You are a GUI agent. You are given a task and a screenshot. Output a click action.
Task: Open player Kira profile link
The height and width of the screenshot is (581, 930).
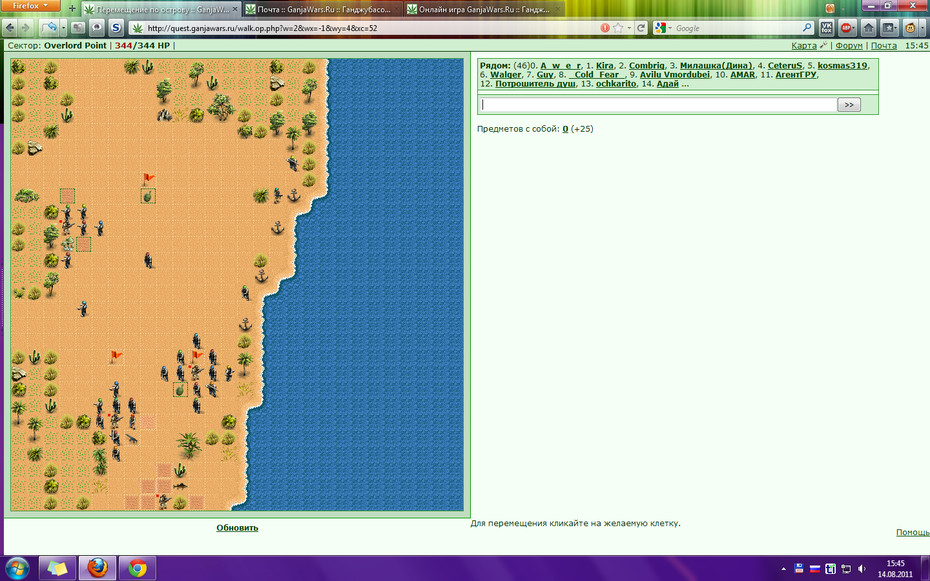click(x=604, y=66)
